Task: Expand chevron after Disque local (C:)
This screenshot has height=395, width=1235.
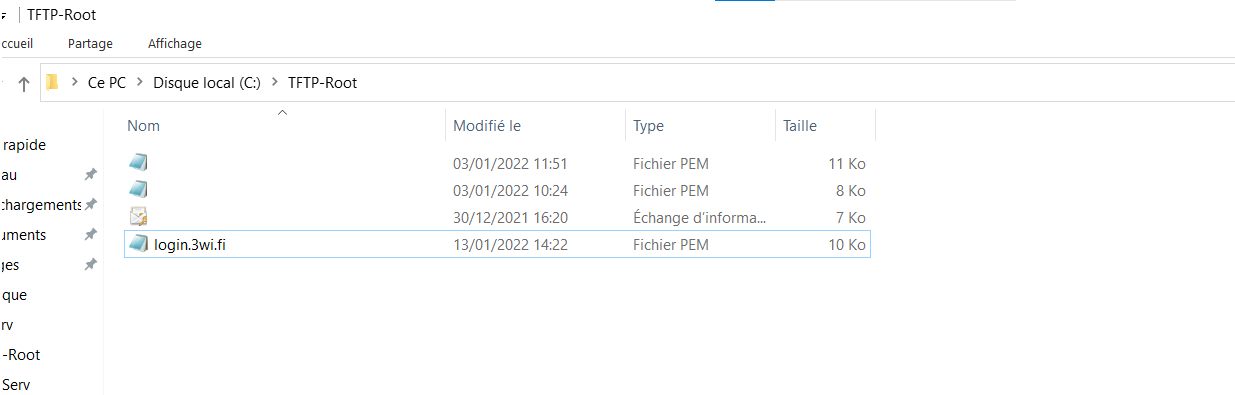Action: [x=274, y=83]
